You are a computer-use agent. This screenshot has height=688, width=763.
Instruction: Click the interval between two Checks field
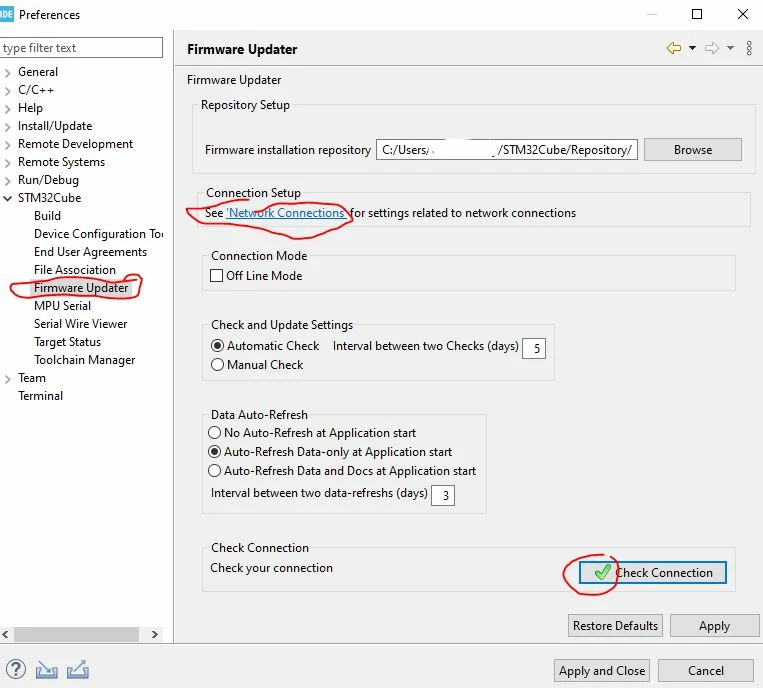(x=534, y=348)
